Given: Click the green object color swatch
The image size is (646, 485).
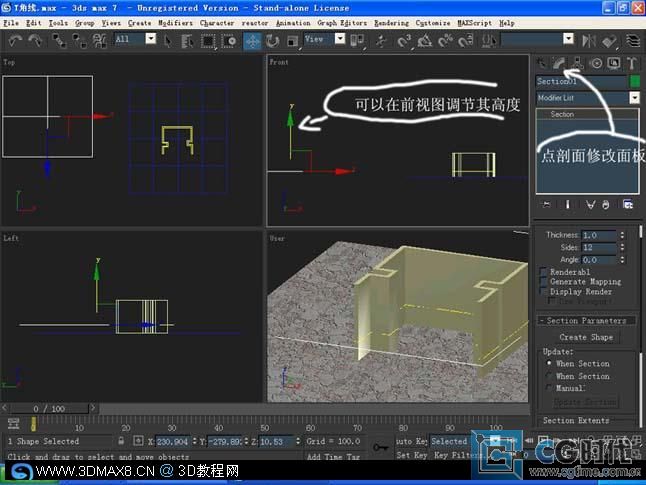Looking at the screenshot, I should click(x=635, y=81).
